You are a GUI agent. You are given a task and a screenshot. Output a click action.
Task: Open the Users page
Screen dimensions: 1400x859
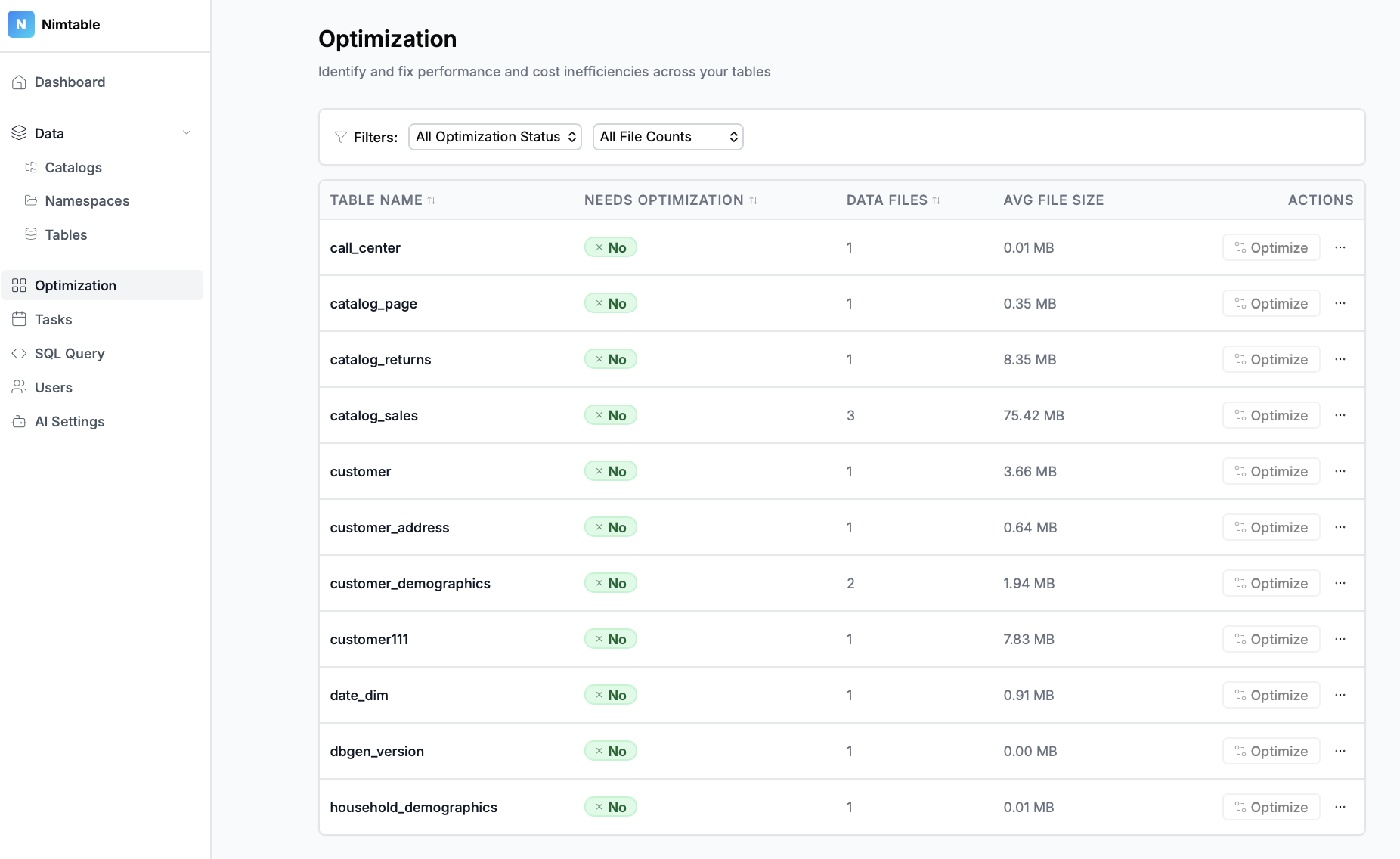point(54,388)
